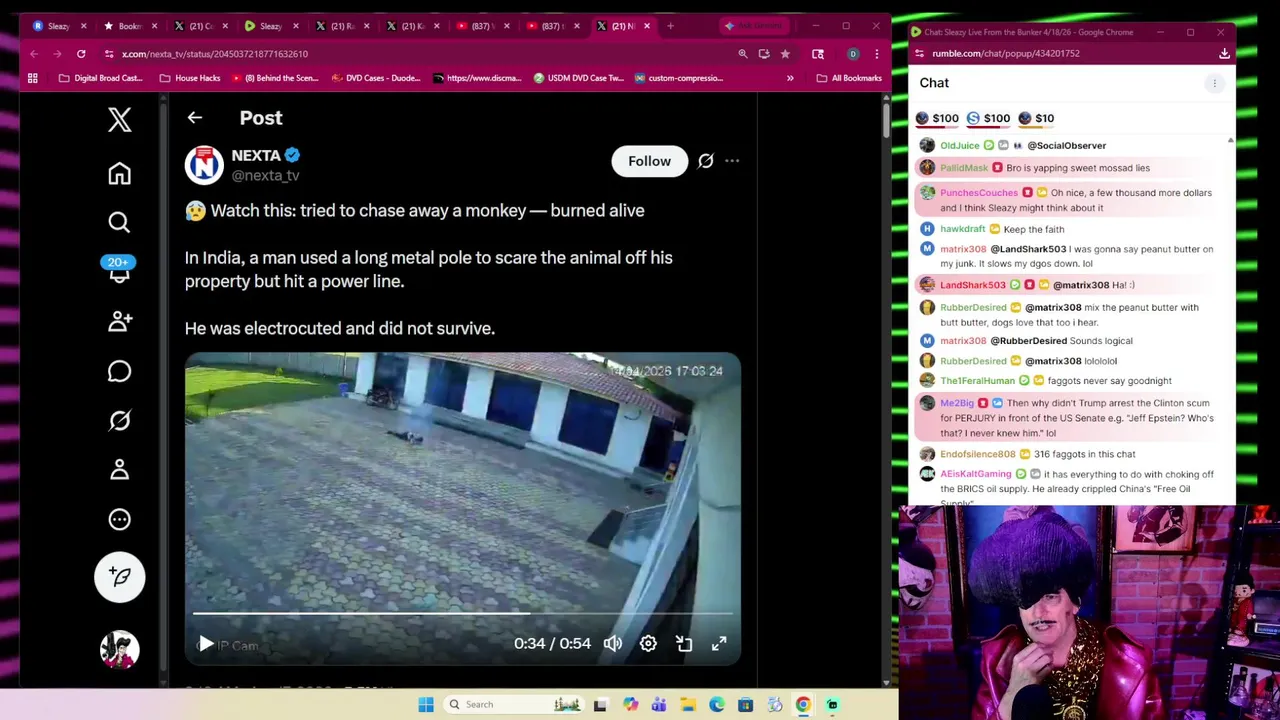Open custom-compressio... bookmark
This screenshot has height=720, width=1280.
677,78
